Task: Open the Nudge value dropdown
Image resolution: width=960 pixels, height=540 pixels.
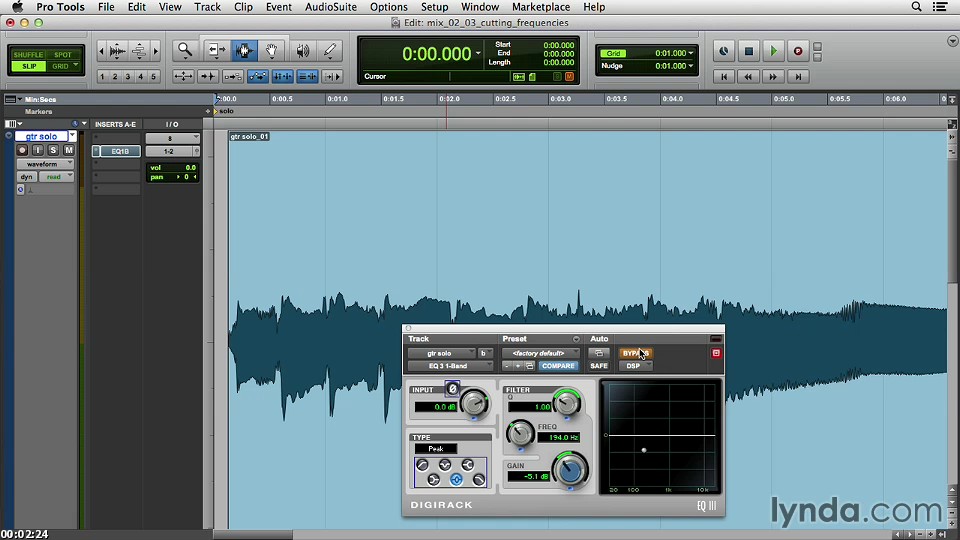Action: (691, 66)
